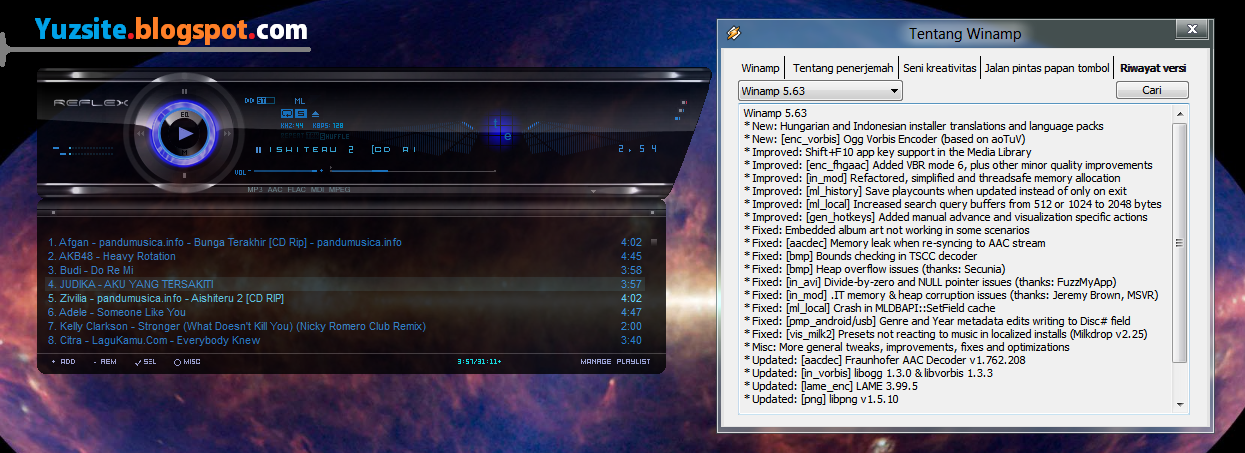Open the Media Library with the ML button

[x=299, y=101]
